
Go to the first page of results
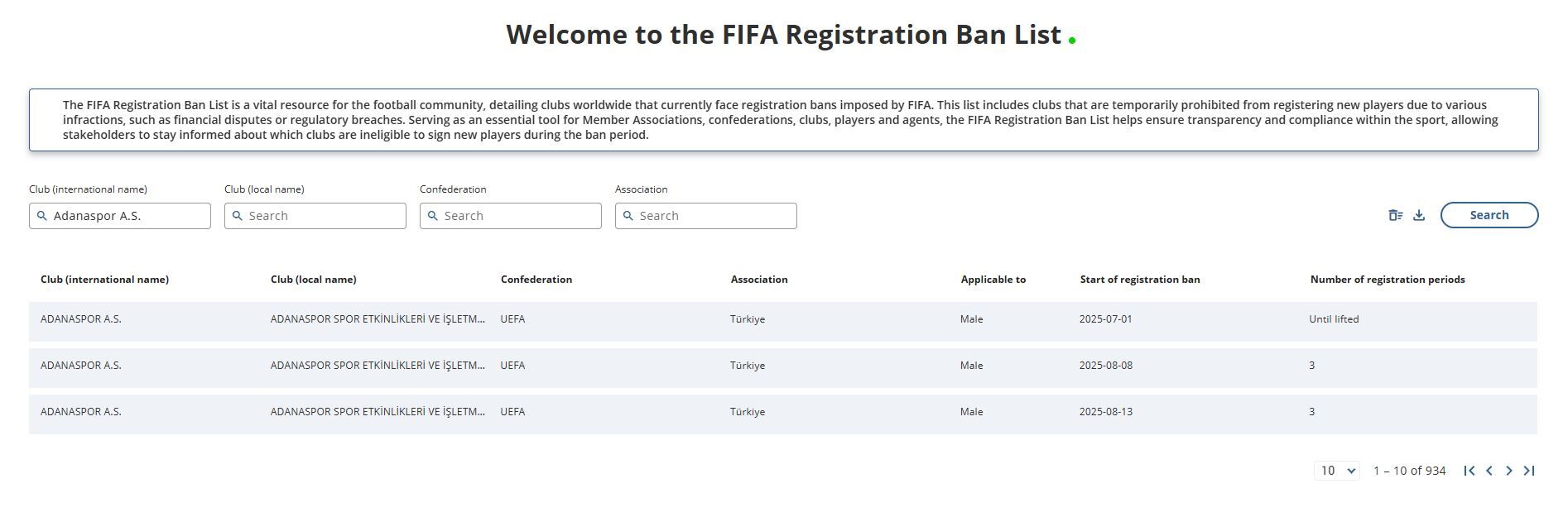coord(1469,471)
